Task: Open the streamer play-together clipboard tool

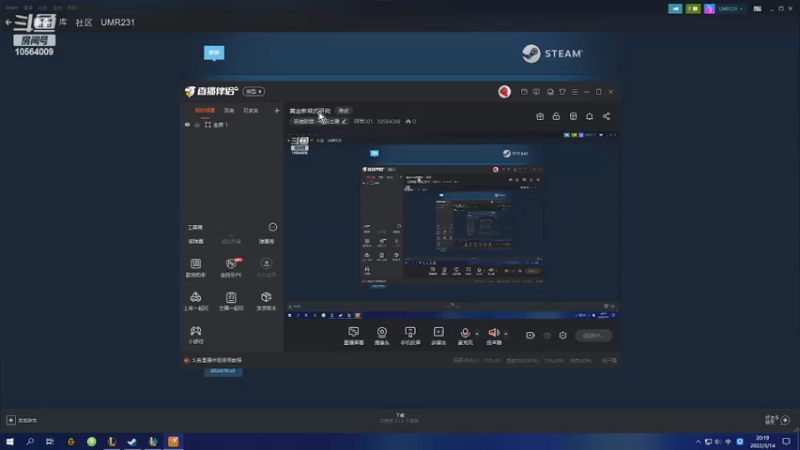Action: (231, 301)
